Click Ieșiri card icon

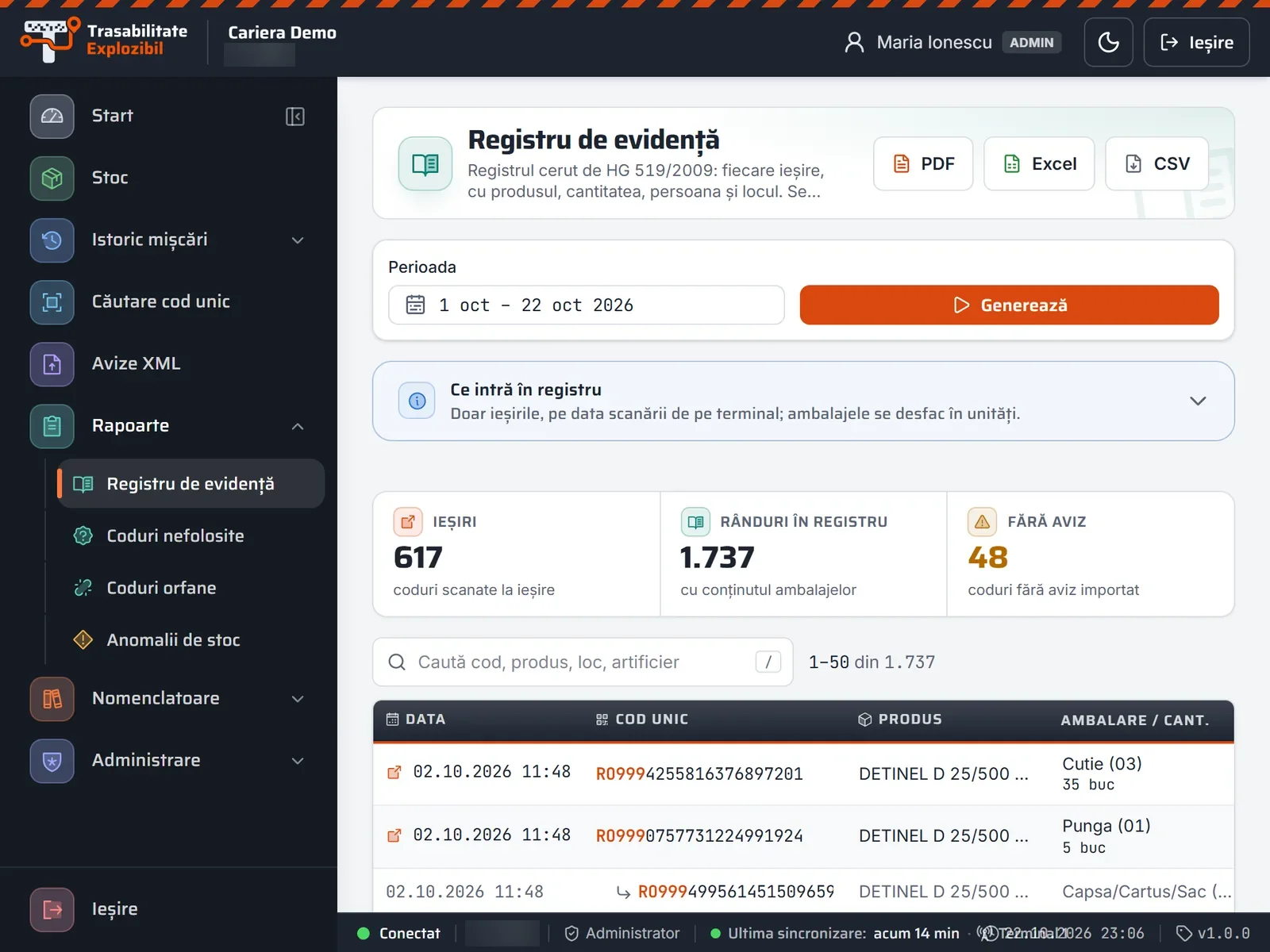[408, 522]
